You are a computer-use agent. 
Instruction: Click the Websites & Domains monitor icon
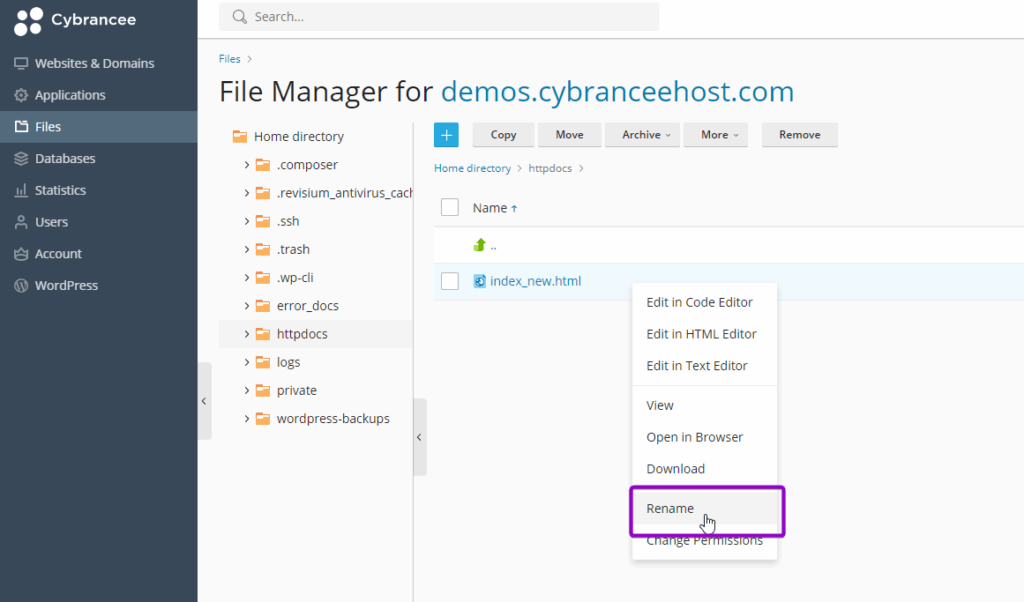click(21, 63)
